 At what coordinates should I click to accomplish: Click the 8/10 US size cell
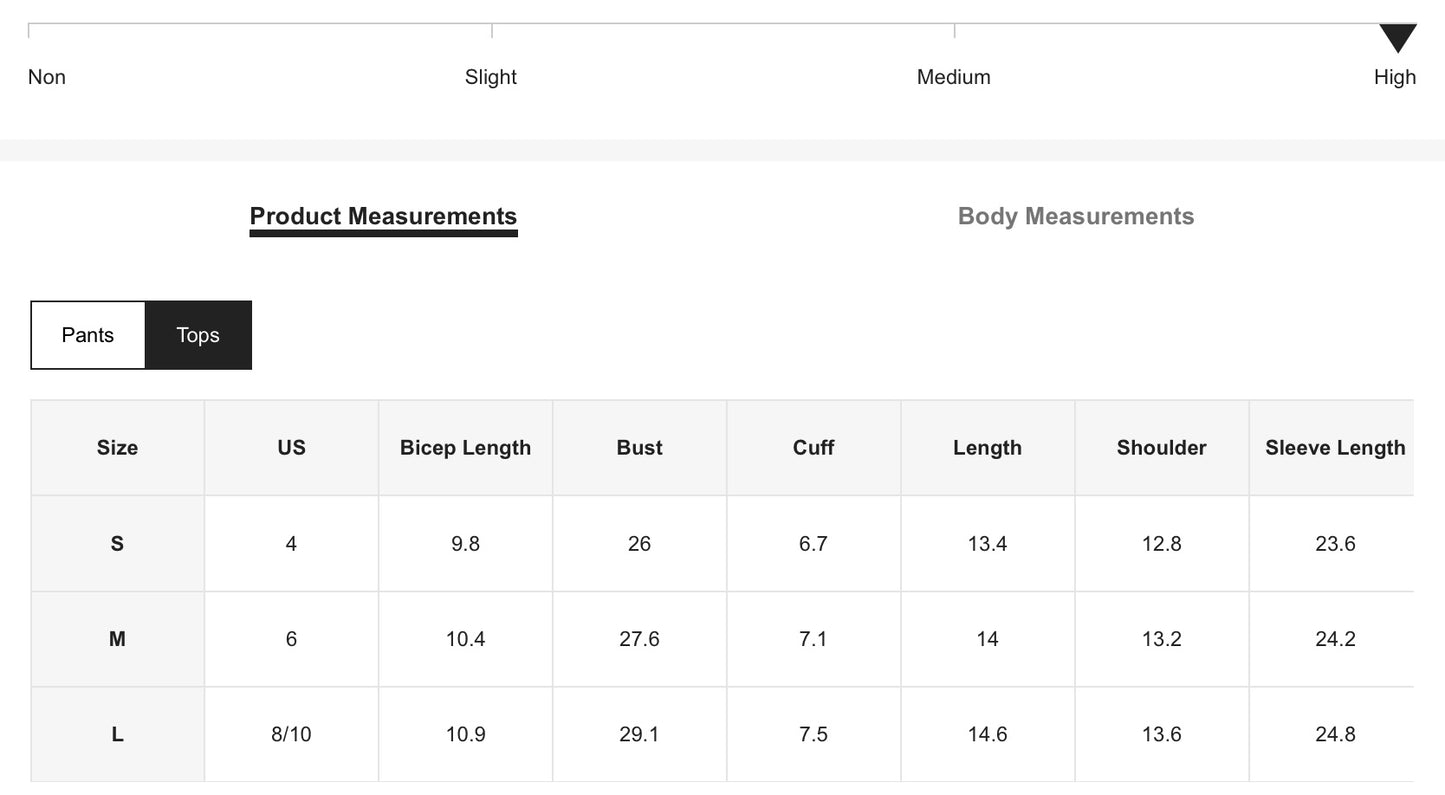[x=291, y=735]
